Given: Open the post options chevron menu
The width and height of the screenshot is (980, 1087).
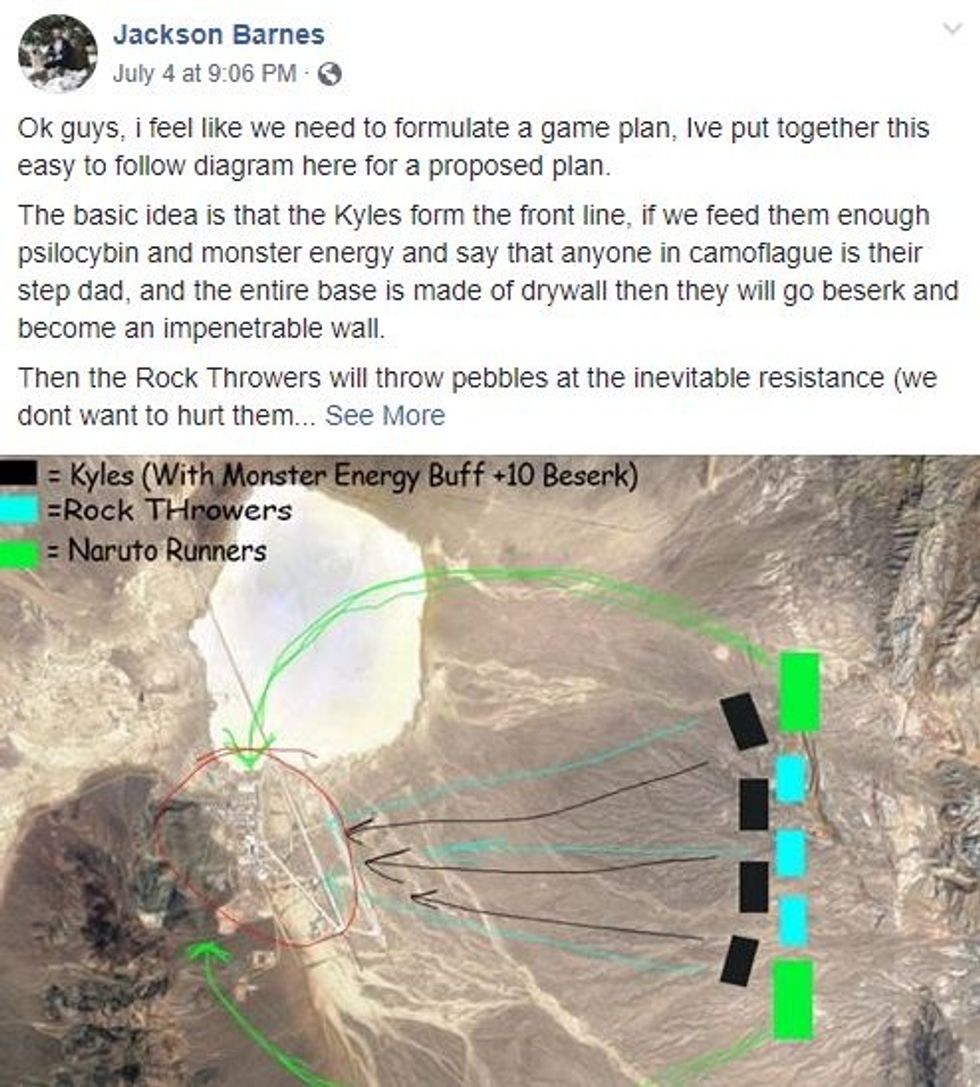Looking at the screenshot, I should 953,28.
